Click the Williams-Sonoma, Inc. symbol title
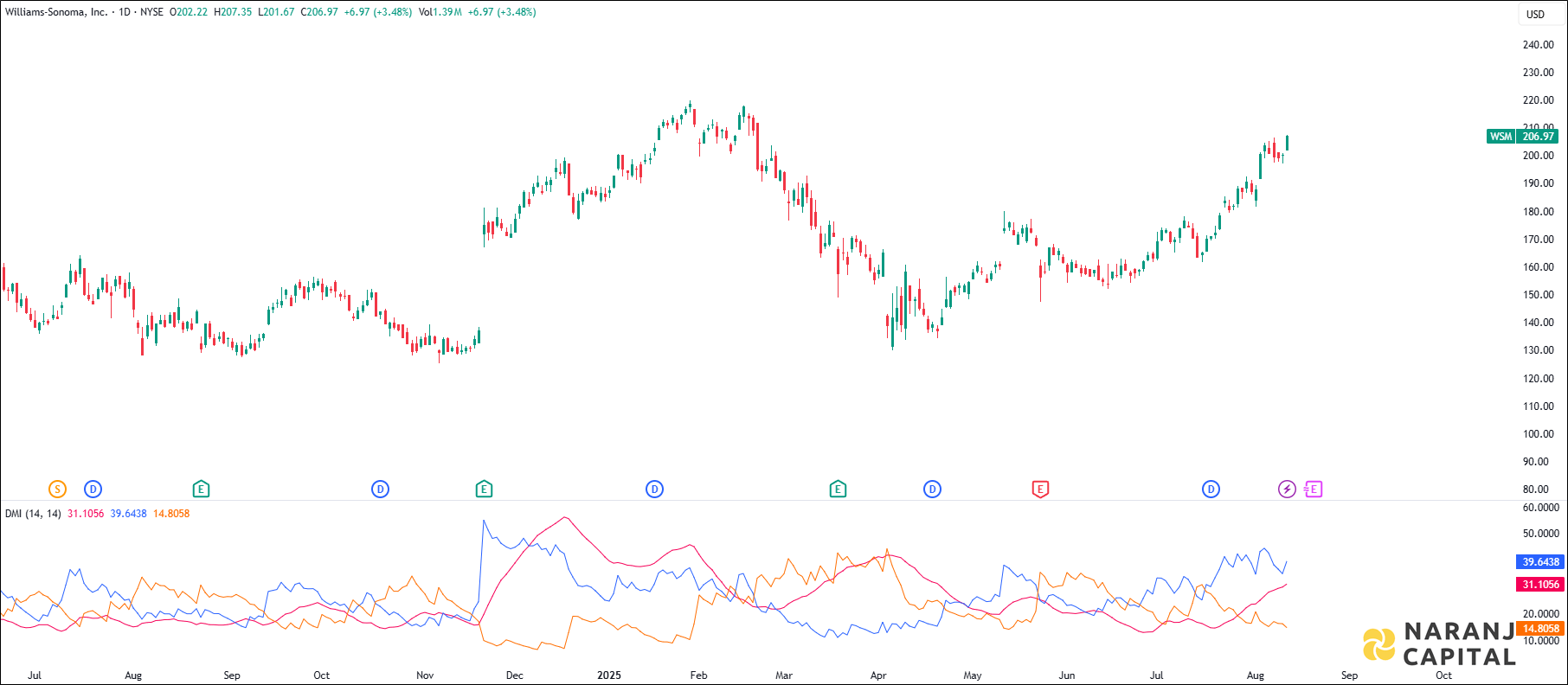Viewport: 1568px width, 685px height. 56,12
